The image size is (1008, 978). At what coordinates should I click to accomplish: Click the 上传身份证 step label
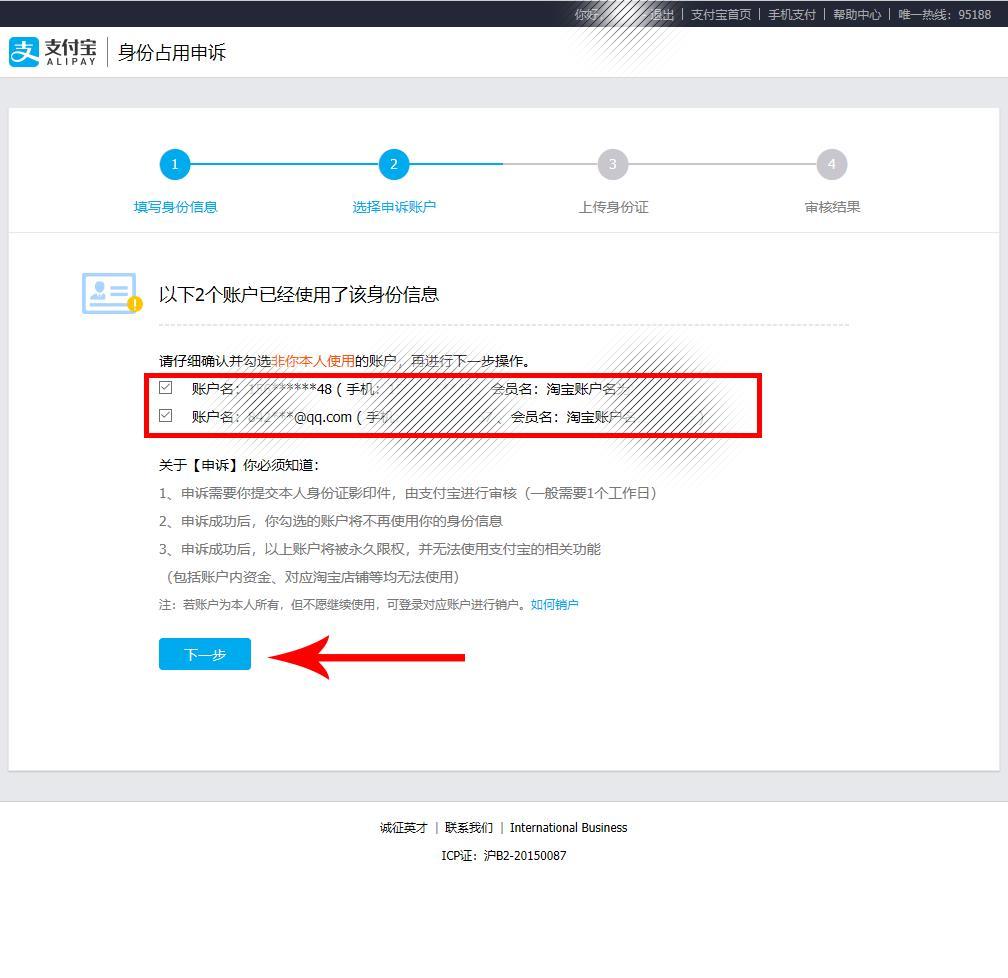tap(613, 207)
